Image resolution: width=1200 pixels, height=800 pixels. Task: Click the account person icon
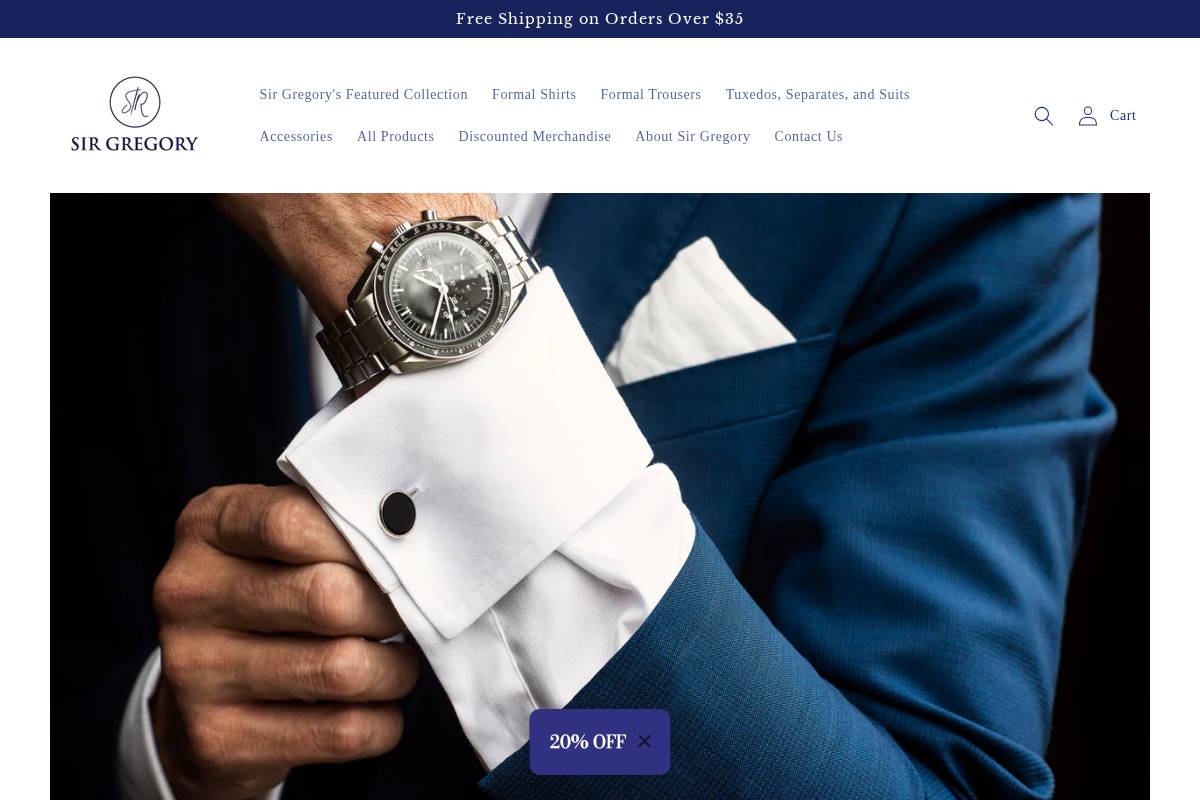click(1087, 116)
